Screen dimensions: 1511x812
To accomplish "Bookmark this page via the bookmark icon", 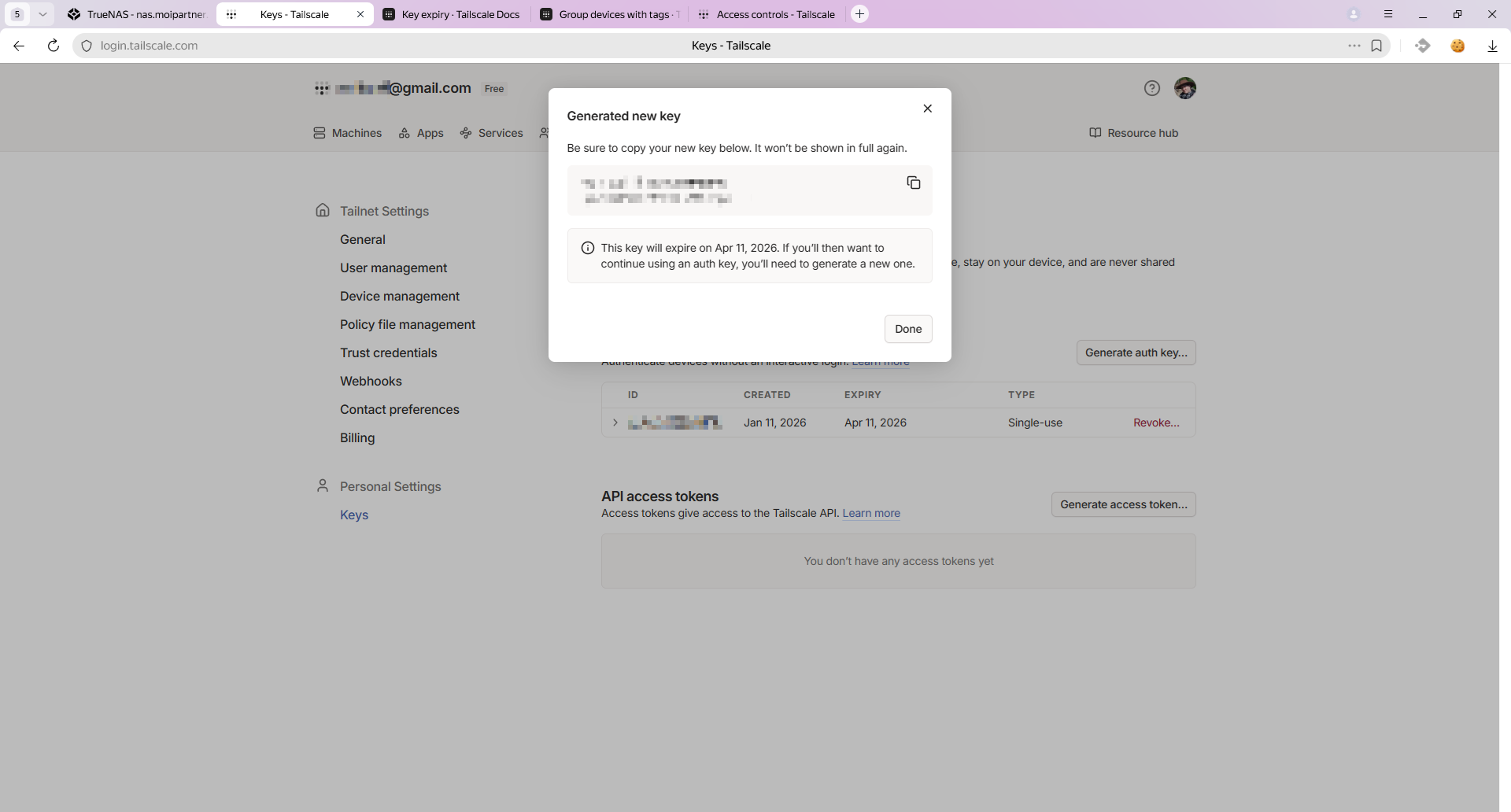I will pyautogui.click(x=1376, y=46).
